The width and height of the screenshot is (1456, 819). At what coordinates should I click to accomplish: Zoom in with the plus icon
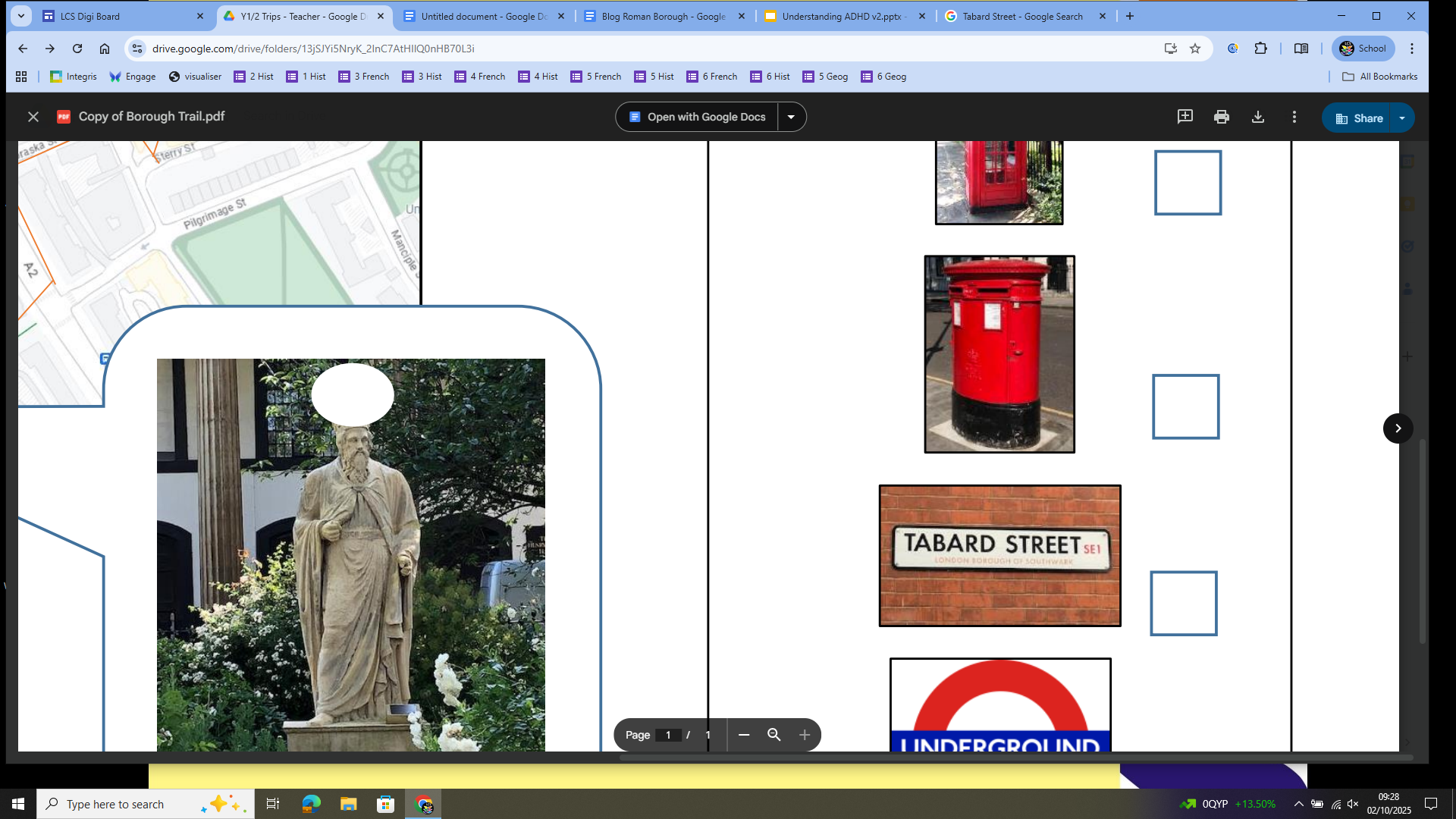coord(805,735)
